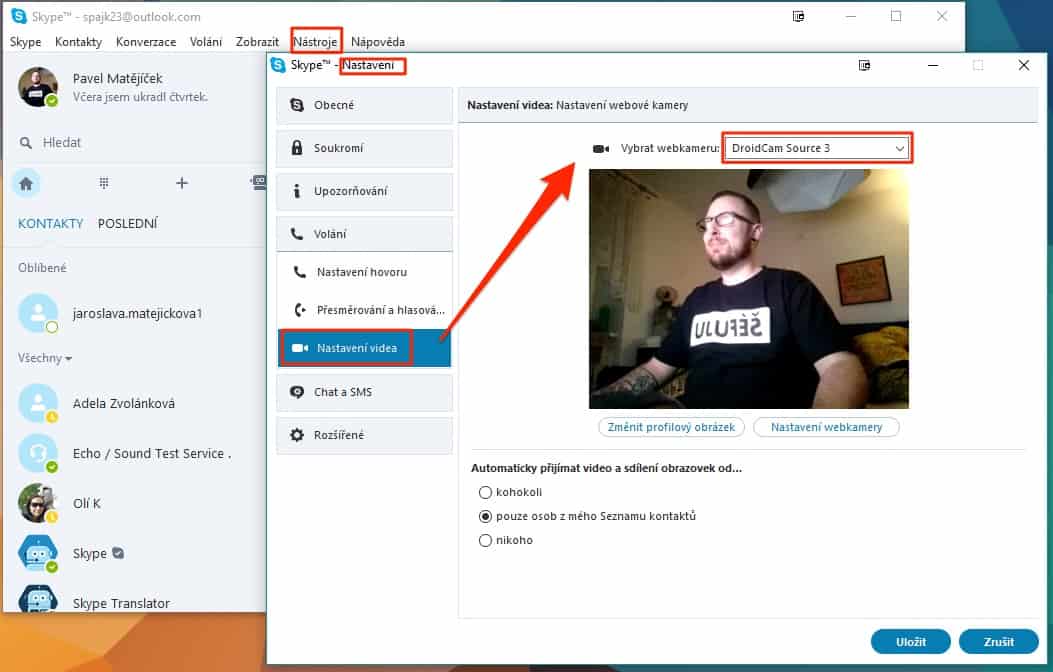Click compact view icon in settings title bar
The height and width of the screenshot is (672, 1053).
(864, 65)
